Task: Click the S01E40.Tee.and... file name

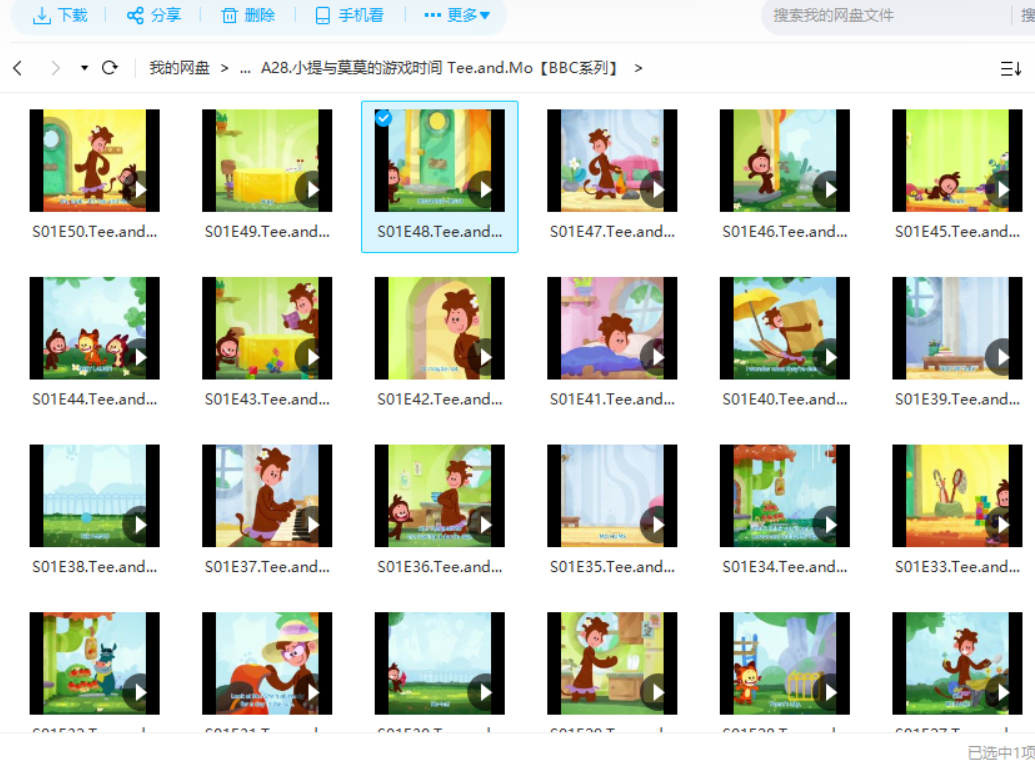Action: (785, 399)
